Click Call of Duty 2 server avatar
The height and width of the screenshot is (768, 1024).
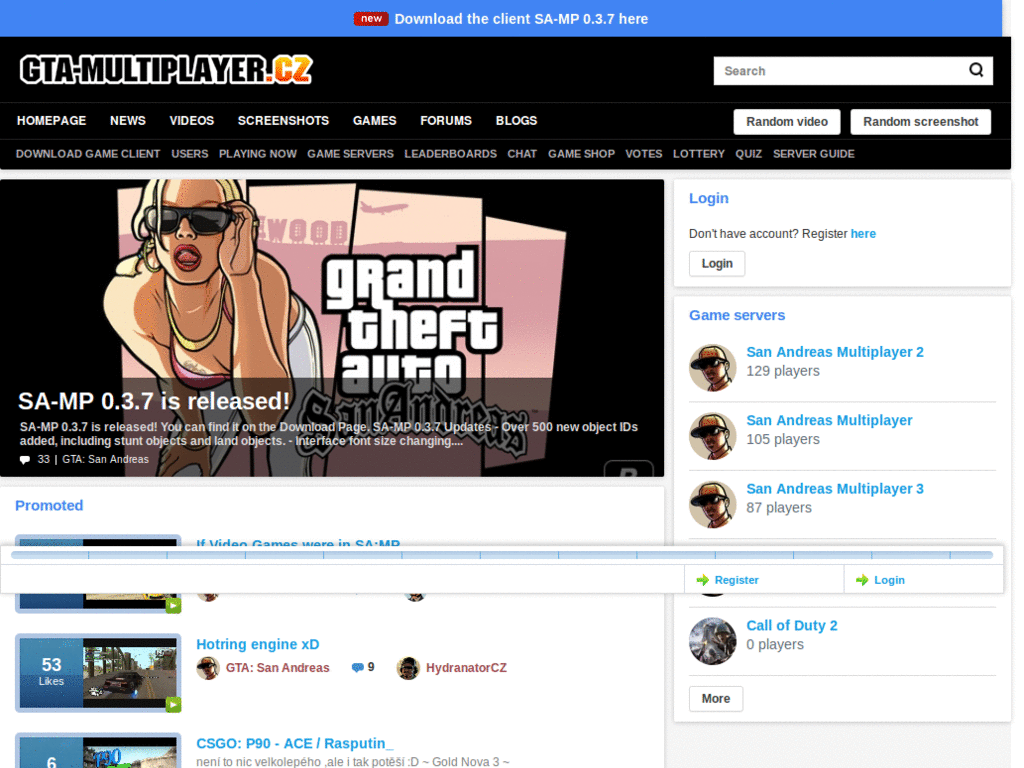pyautogui.click(x=712, y=641)
